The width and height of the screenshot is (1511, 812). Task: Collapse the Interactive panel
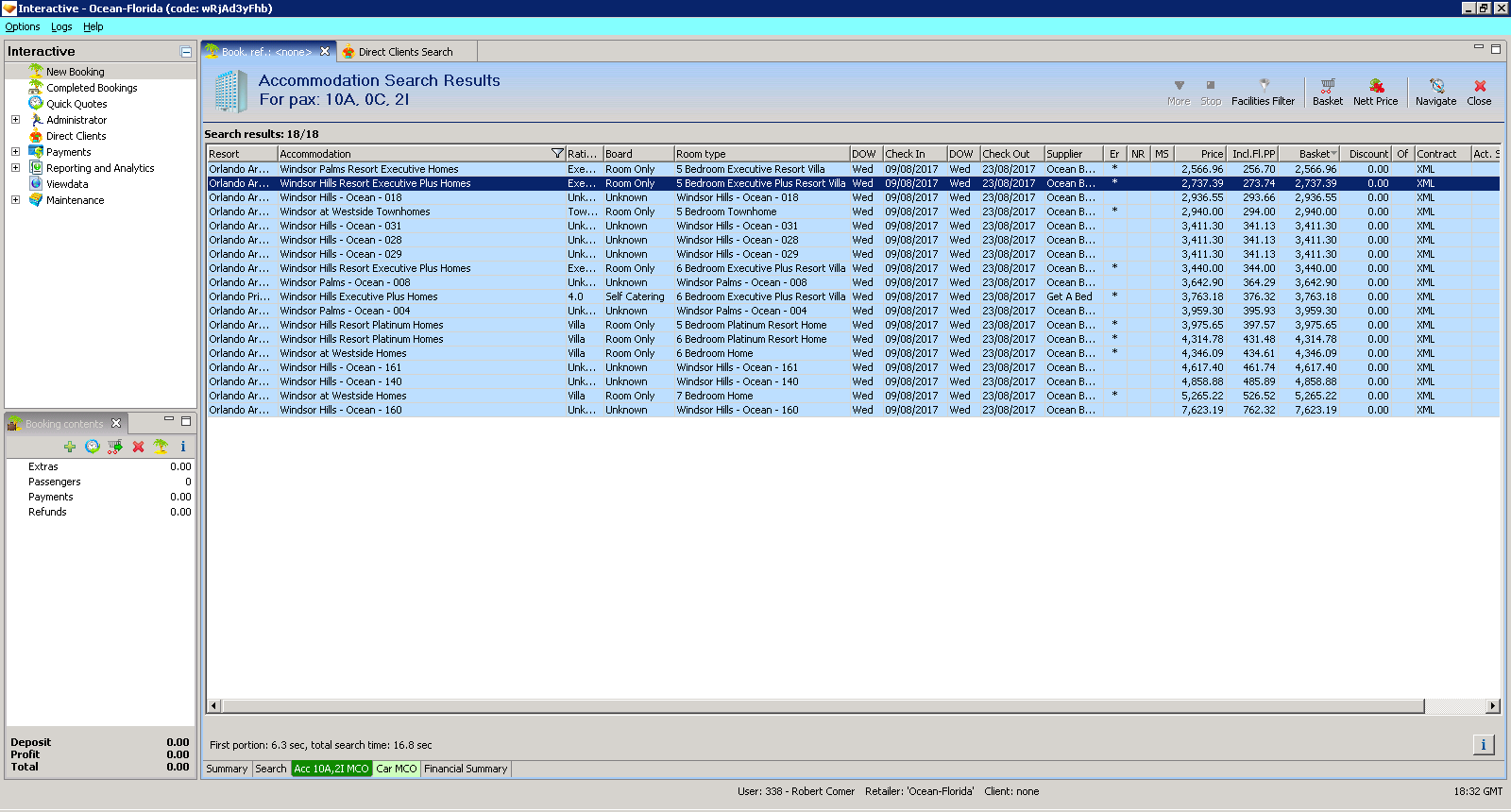pos(186,52)
